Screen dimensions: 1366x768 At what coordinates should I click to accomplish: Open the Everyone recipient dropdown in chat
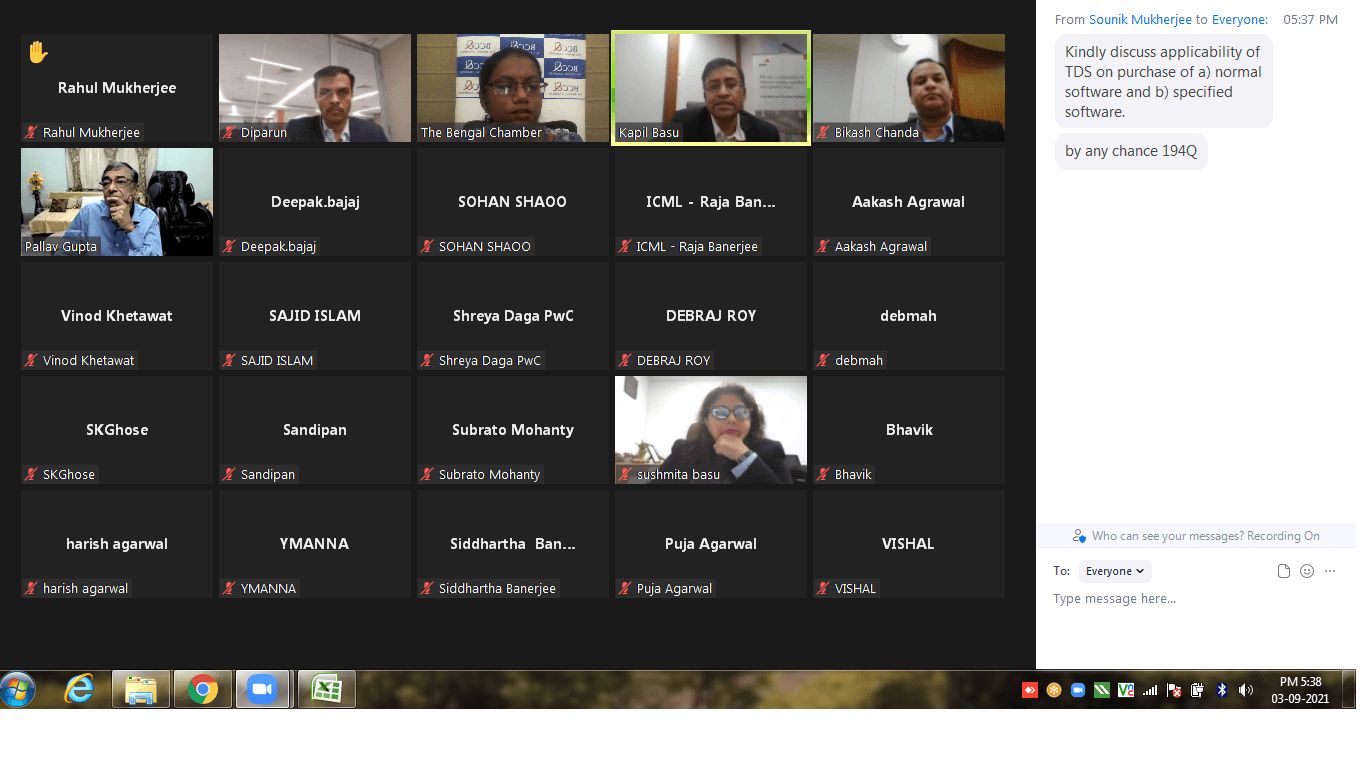(1115, 571)
